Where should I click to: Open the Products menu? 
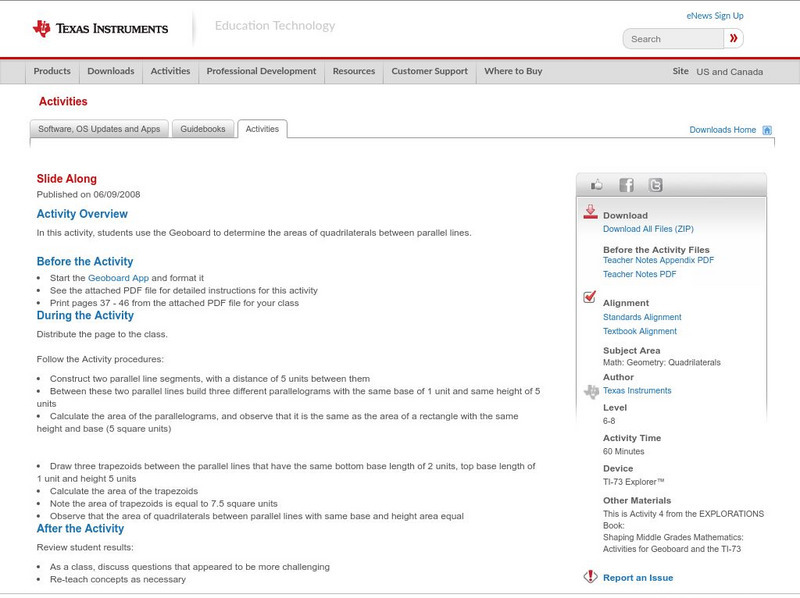52,71
